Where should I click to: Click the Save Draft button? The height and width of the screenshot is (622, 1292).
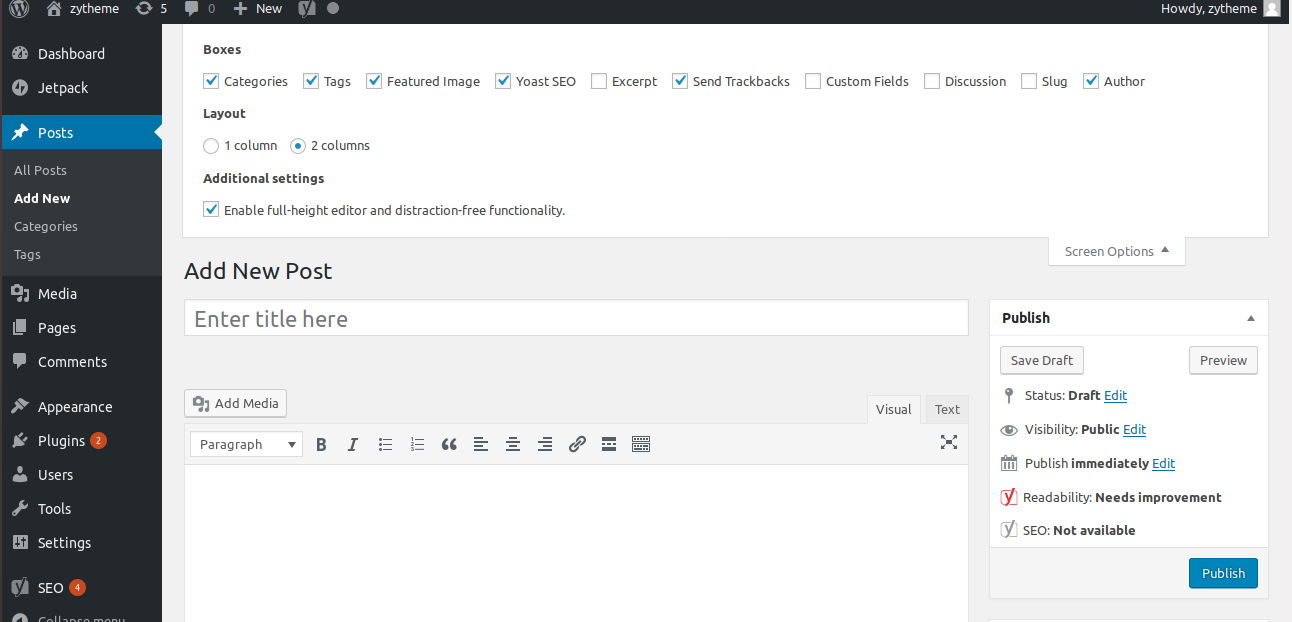1042,360
